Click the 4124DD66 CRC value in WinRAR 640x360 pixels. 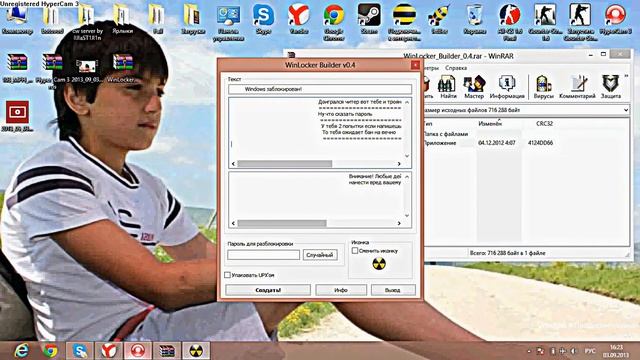(540, 143)
